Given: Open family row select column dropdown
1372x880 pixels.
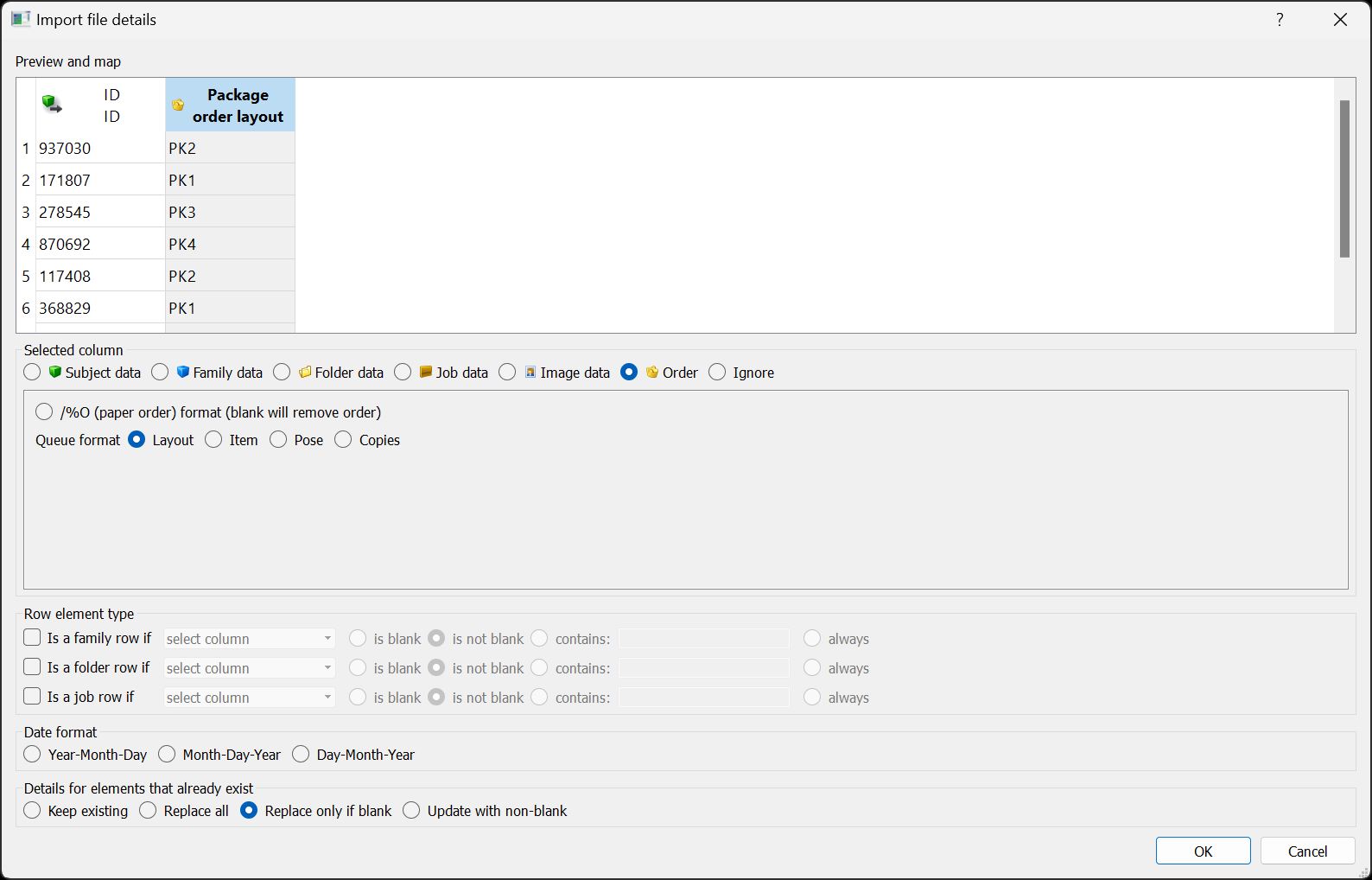Looking at the screenshot, I should (249, 638).
